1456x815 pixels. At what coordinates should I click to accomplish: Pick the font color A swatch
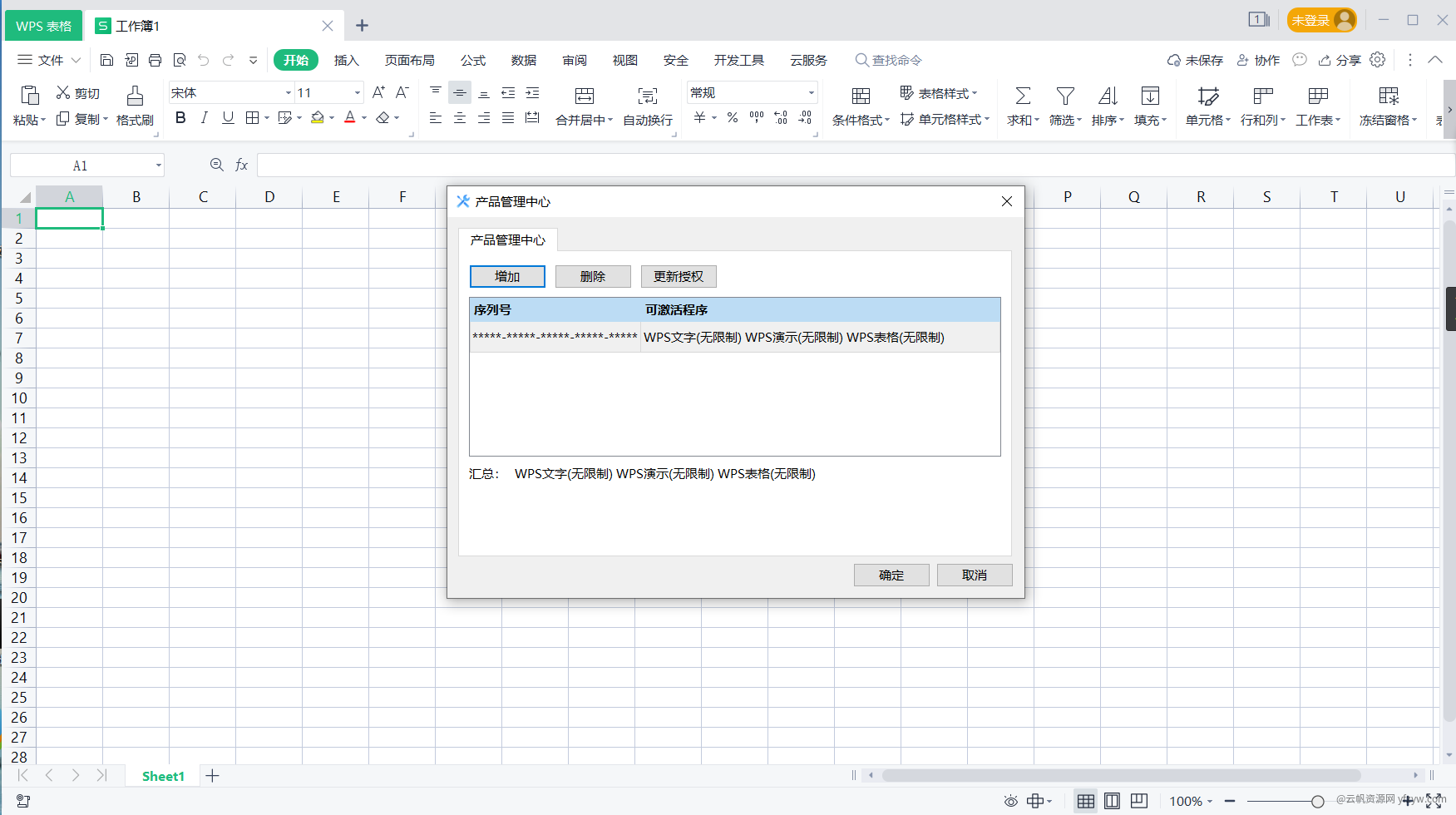point(350,118)
